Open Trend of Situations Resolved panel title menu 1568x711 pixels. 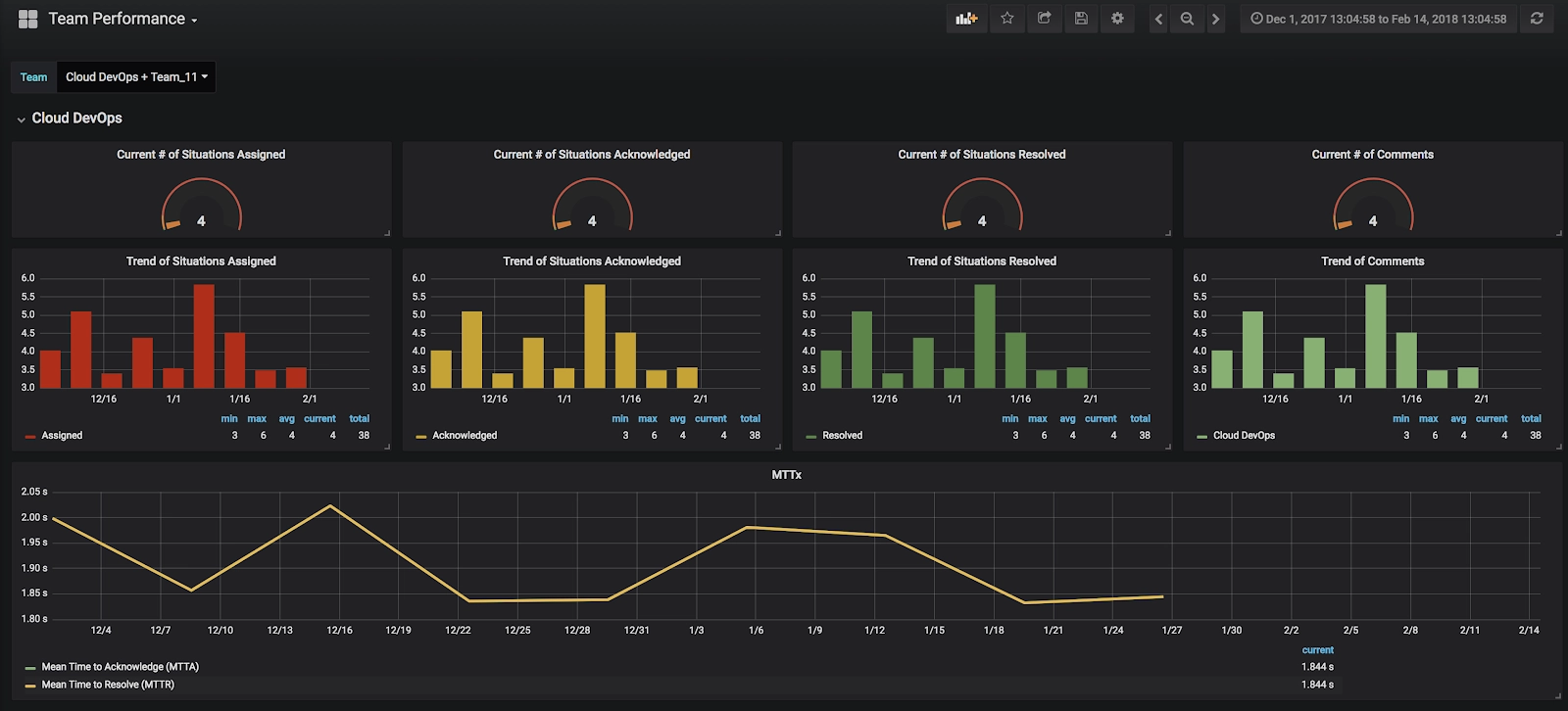[x=982, y=261]
